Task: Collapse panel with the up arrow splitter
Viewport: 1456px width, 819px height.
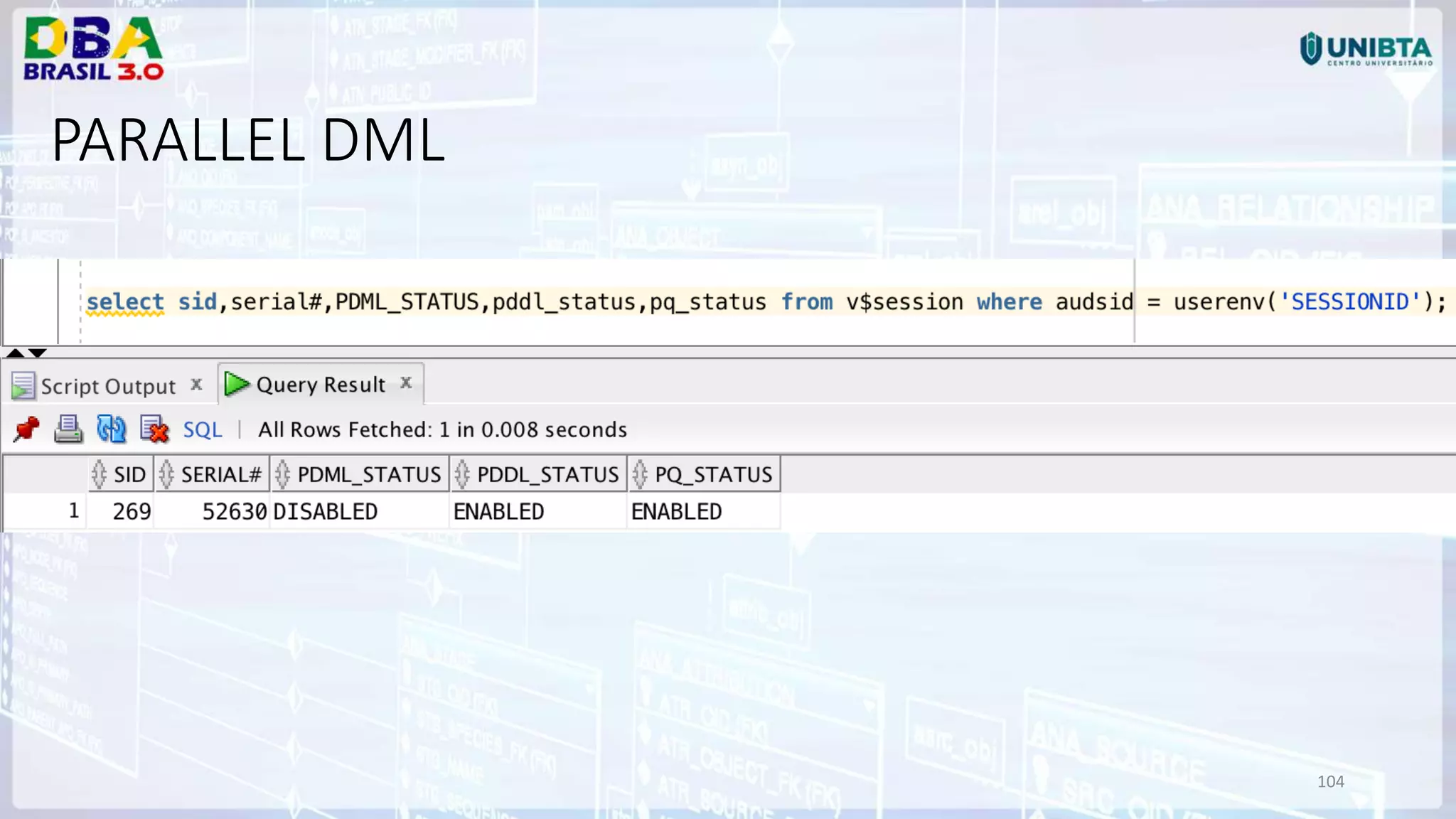Action: click(x=15, y=353)
